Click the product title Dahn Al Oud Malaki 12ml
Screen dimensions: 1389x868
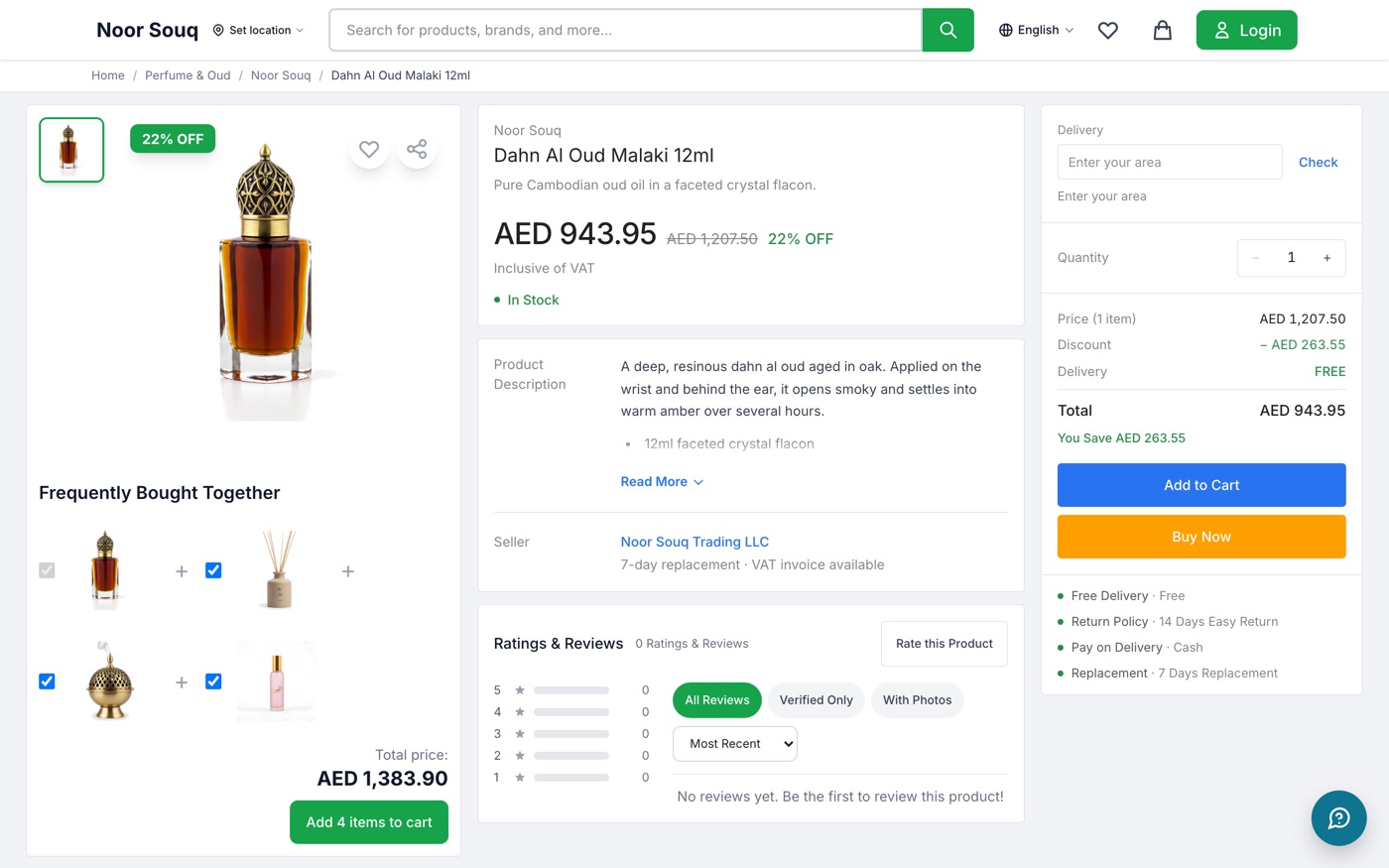603,156
